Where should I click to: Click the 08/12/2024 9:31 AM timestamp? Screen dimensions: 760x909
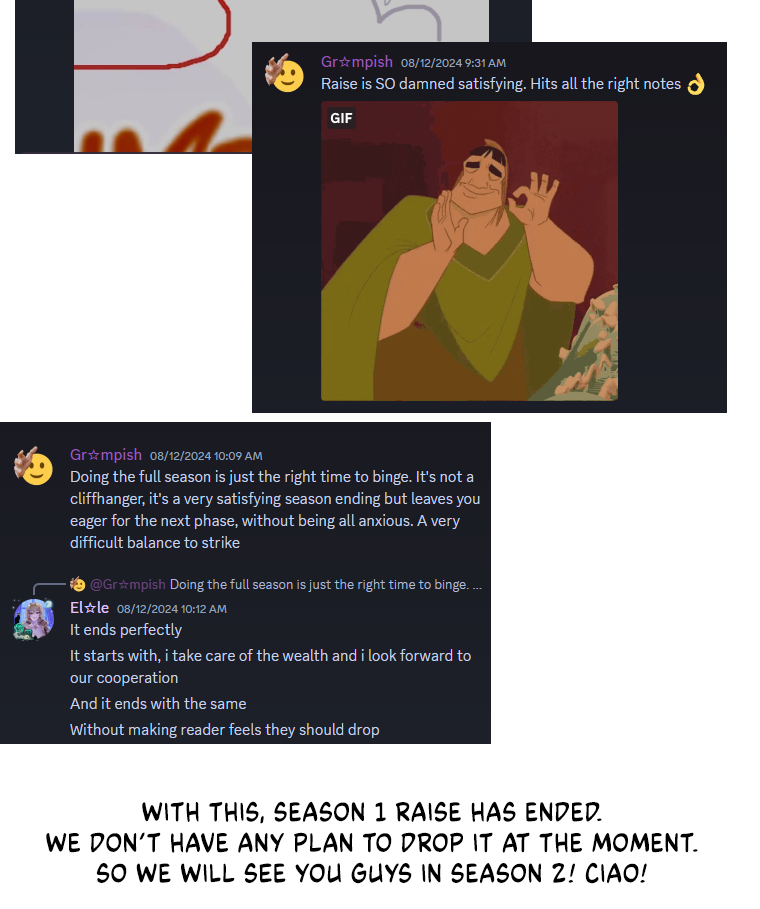(453, 63)
